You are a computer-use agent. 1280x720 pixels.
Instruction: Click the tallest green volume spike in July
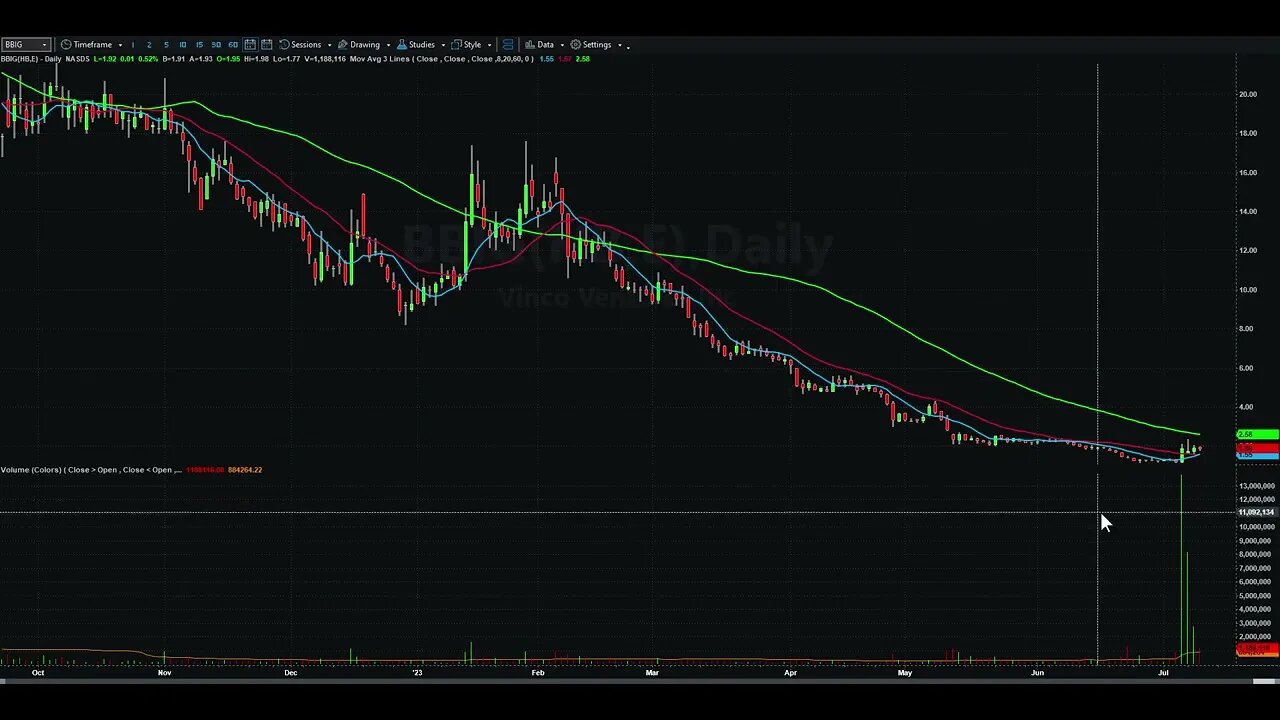[1181, 568]
